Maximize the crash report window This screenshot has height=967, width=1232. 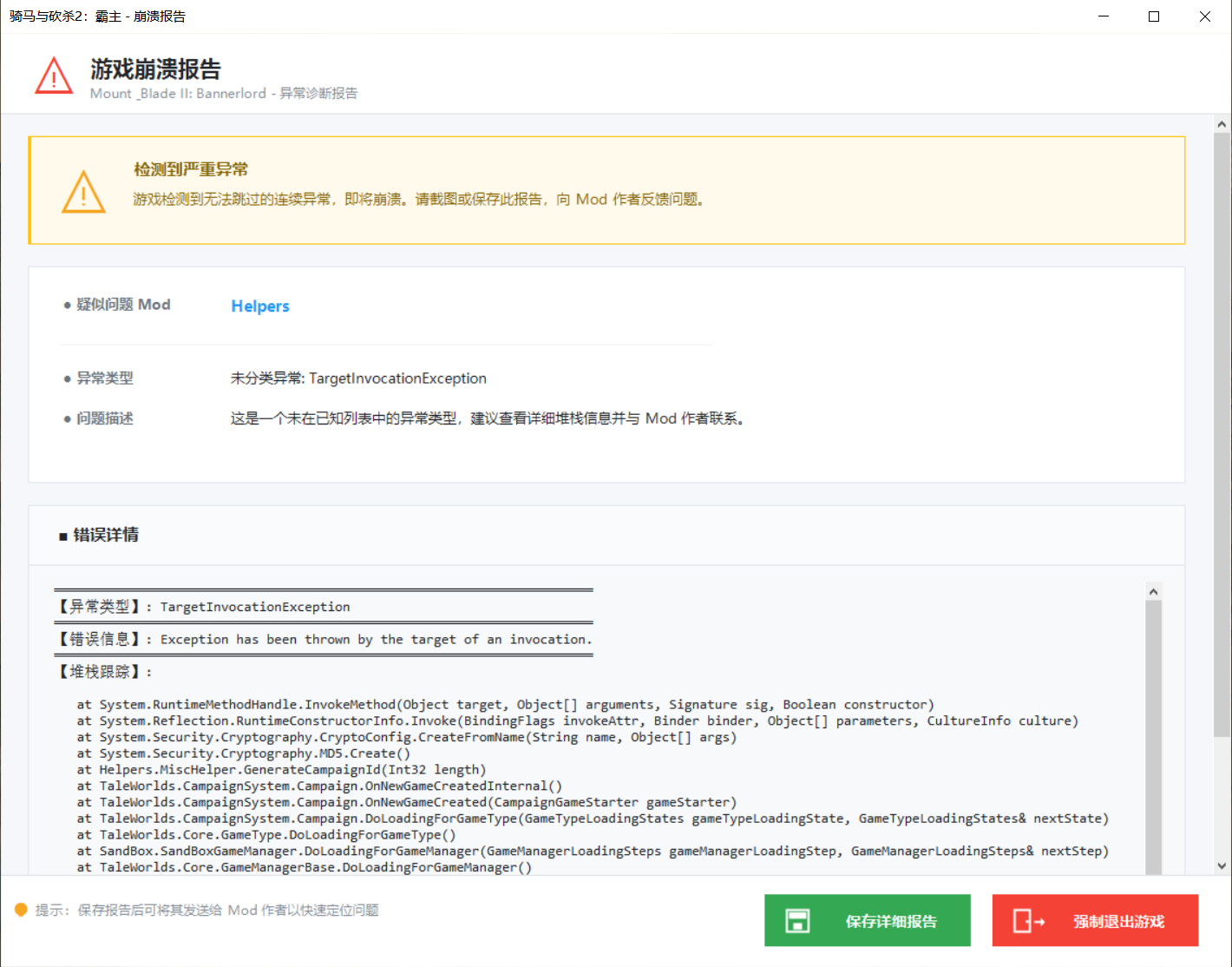[1154, 16]
